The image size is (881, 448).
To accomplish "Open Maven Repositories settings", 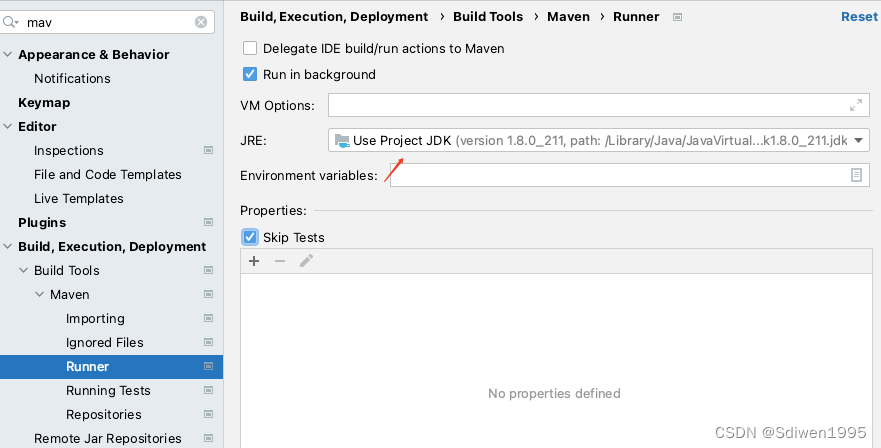I will (103, 415).
